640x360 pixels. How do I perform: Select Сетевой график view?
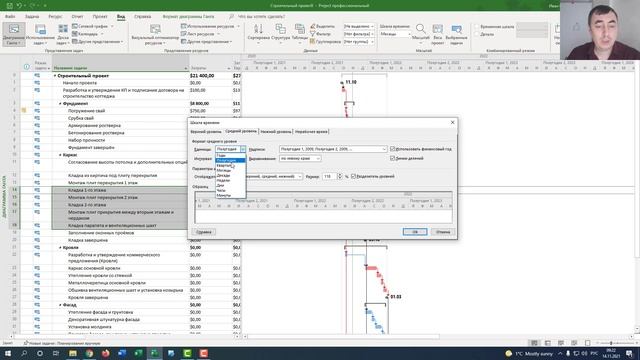(x=93, y=26)
